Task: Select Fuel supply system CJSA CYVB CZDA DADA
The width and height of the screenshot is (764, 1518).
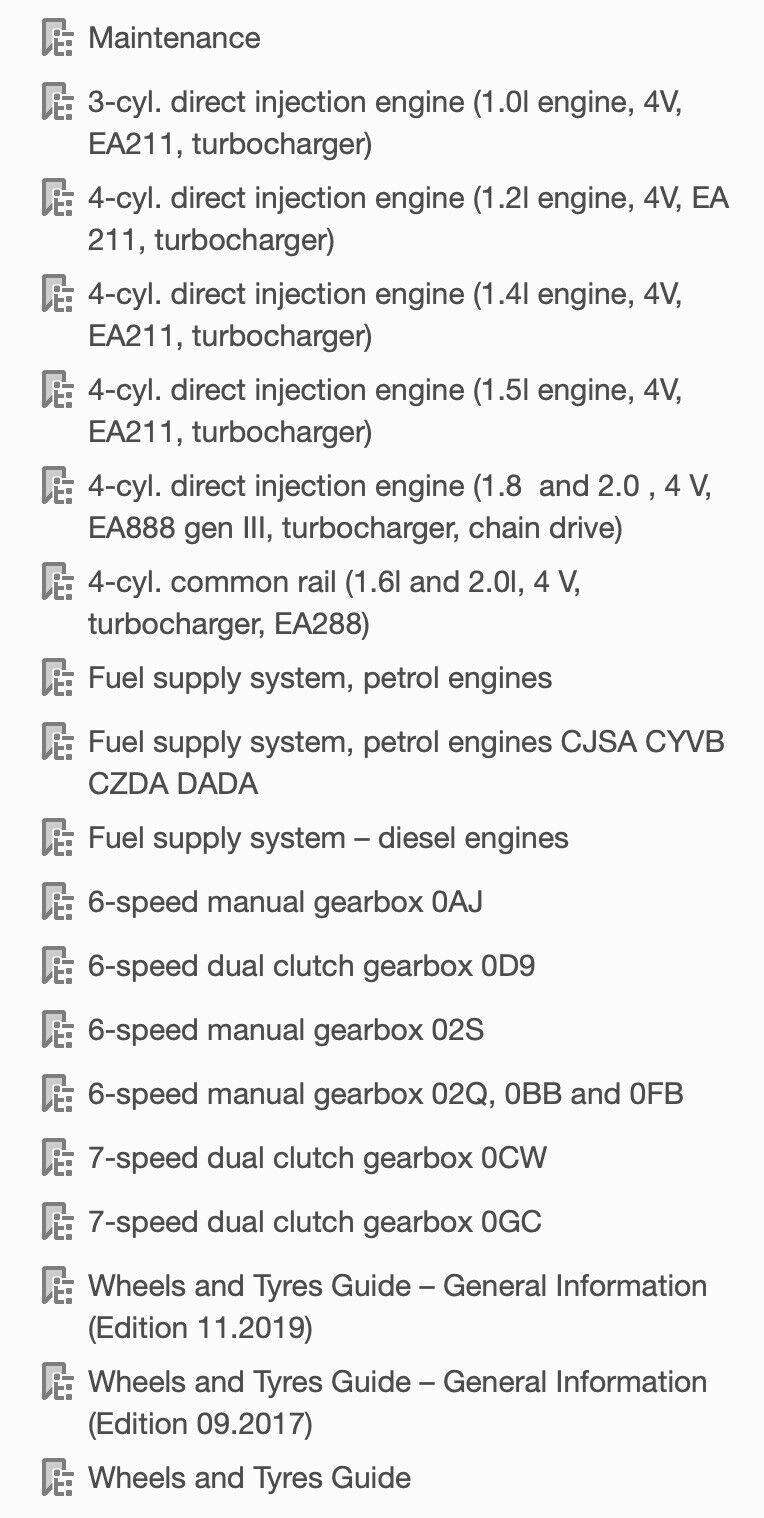Action: 406,762
